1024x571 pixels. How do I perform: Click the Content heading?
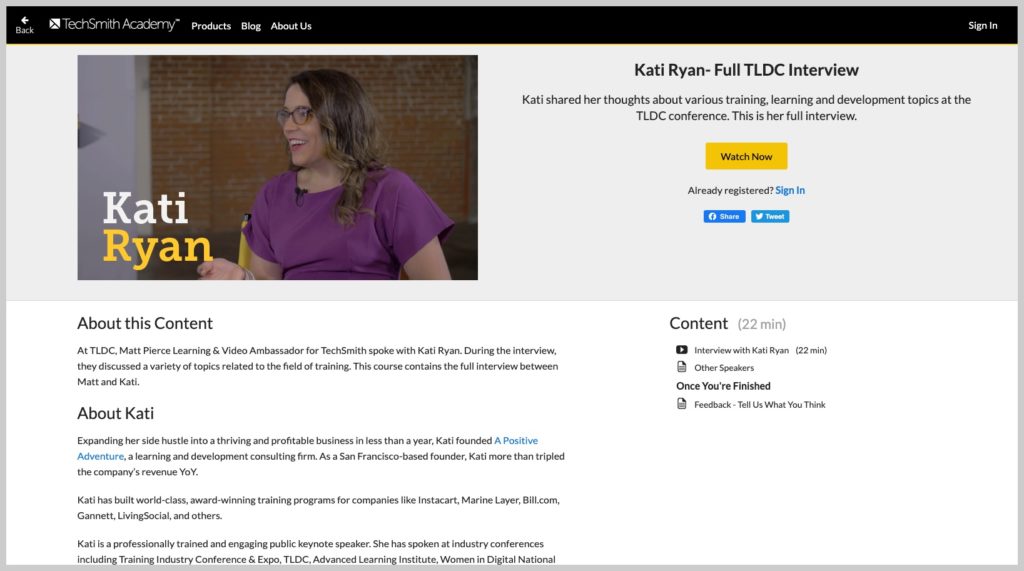[x=698, y=323]
